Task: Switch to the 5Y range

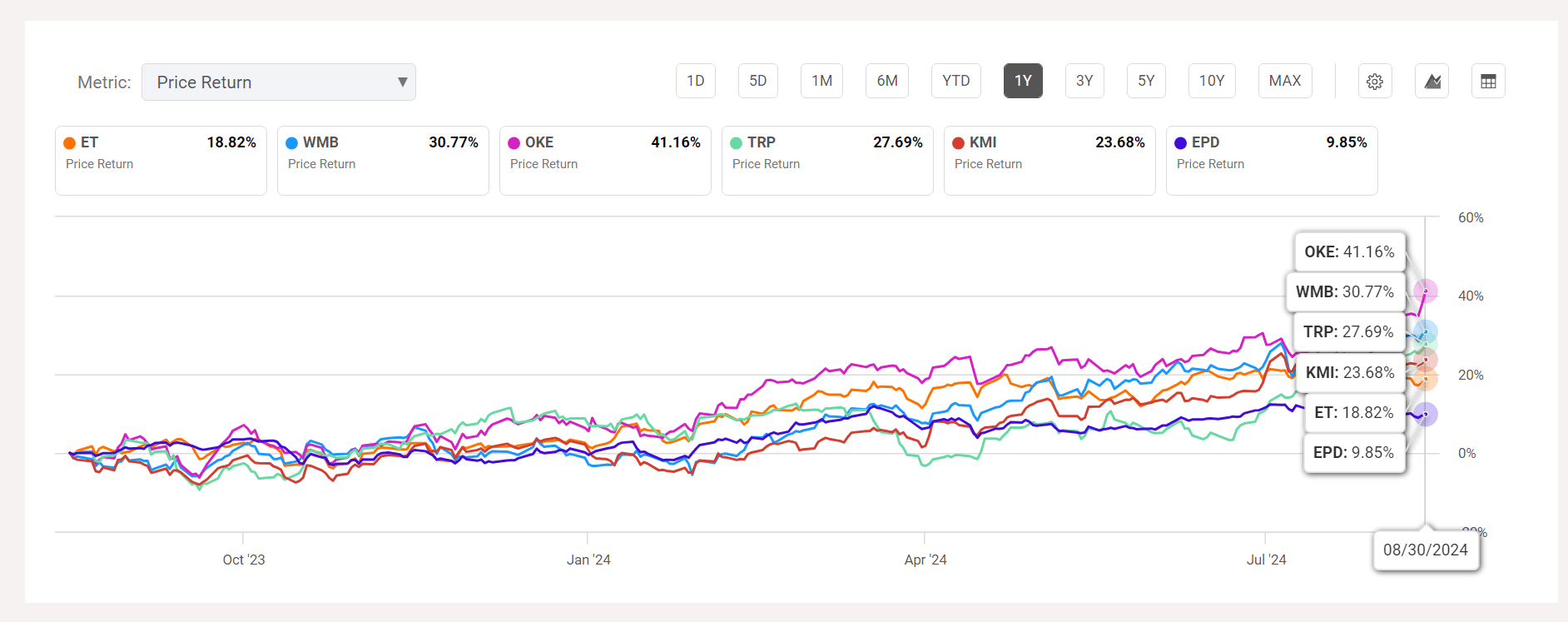Action: [1146, 81]
